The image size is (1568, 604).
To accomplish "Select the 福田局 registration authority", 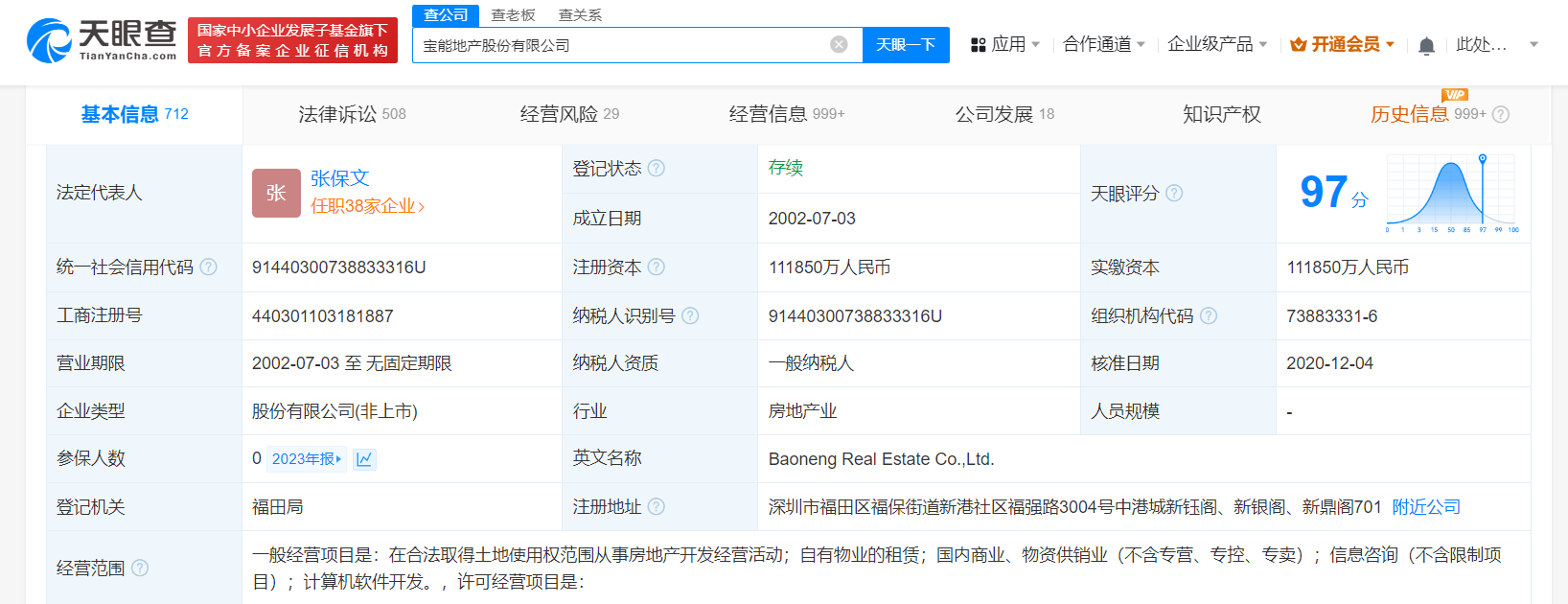I will click(x=278, y=507).
